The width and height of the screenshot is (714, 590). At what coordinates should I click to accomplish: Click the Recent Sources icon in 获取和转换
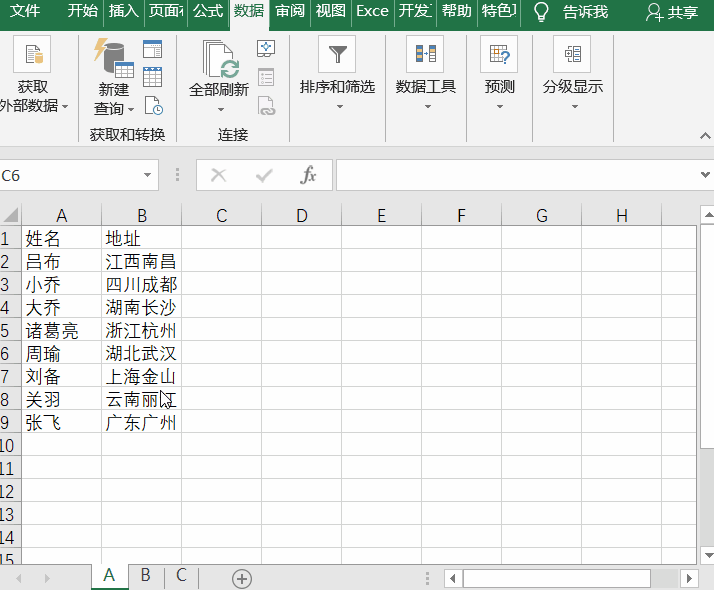153,106
